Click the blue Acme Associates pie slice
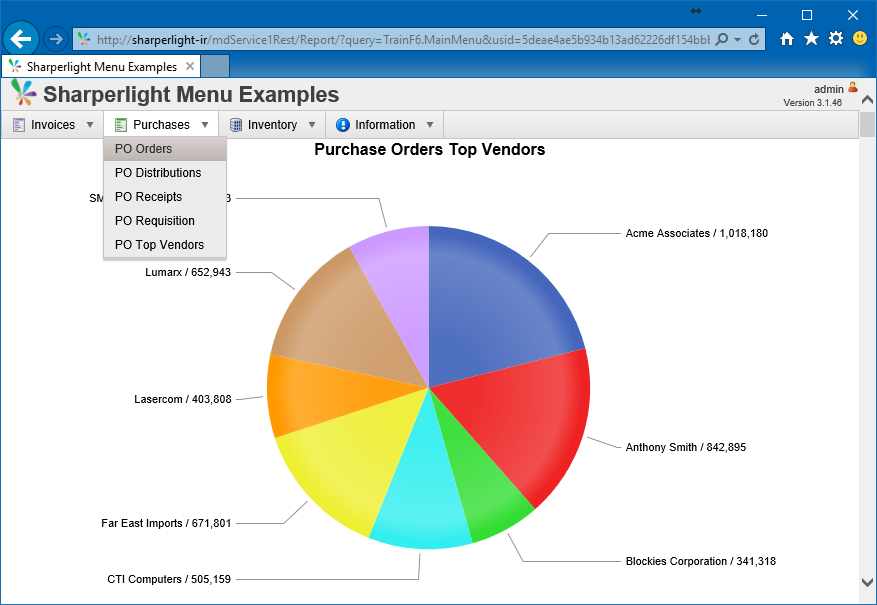This screenshot has width=877, height=605. [492, 308]
